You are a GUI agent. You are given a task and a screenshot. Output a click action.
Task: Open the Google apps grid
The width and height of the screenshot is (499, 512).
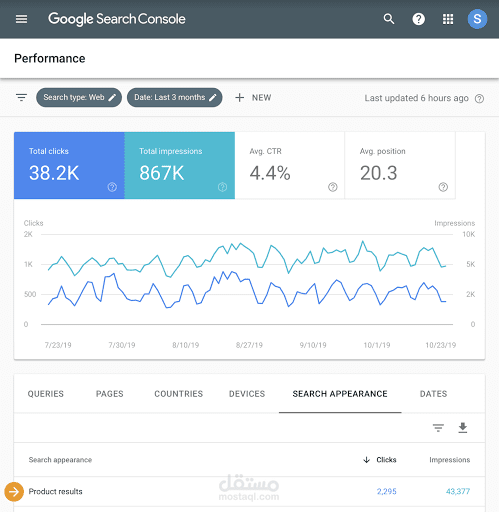coord(448,19)
